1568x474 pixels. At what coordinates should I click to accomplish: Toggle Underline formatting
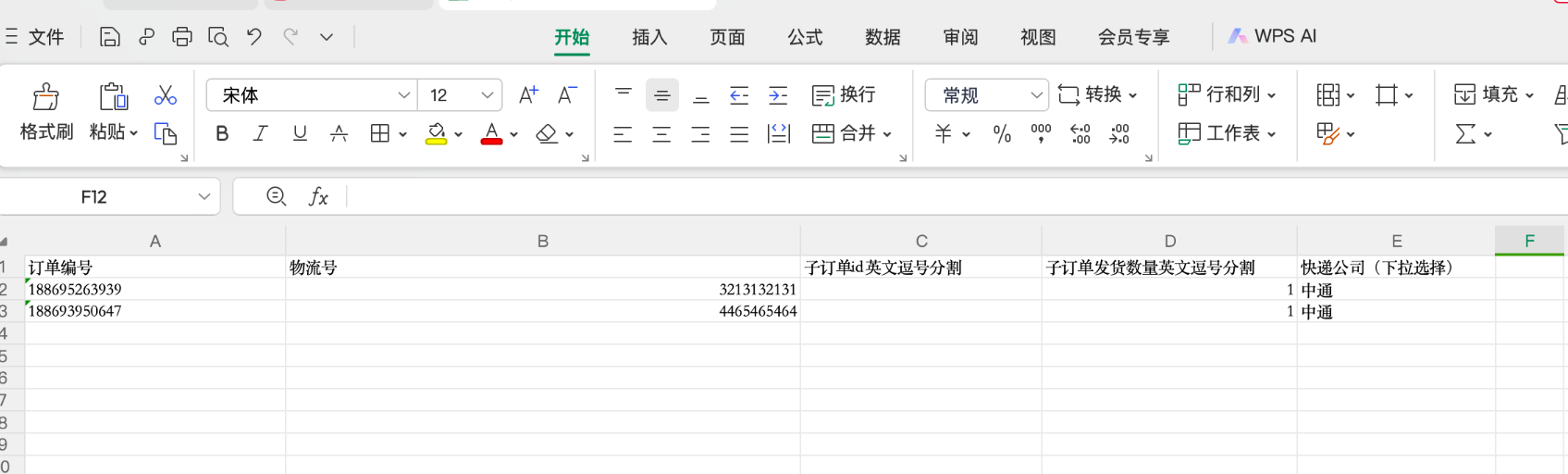(300, 134)
